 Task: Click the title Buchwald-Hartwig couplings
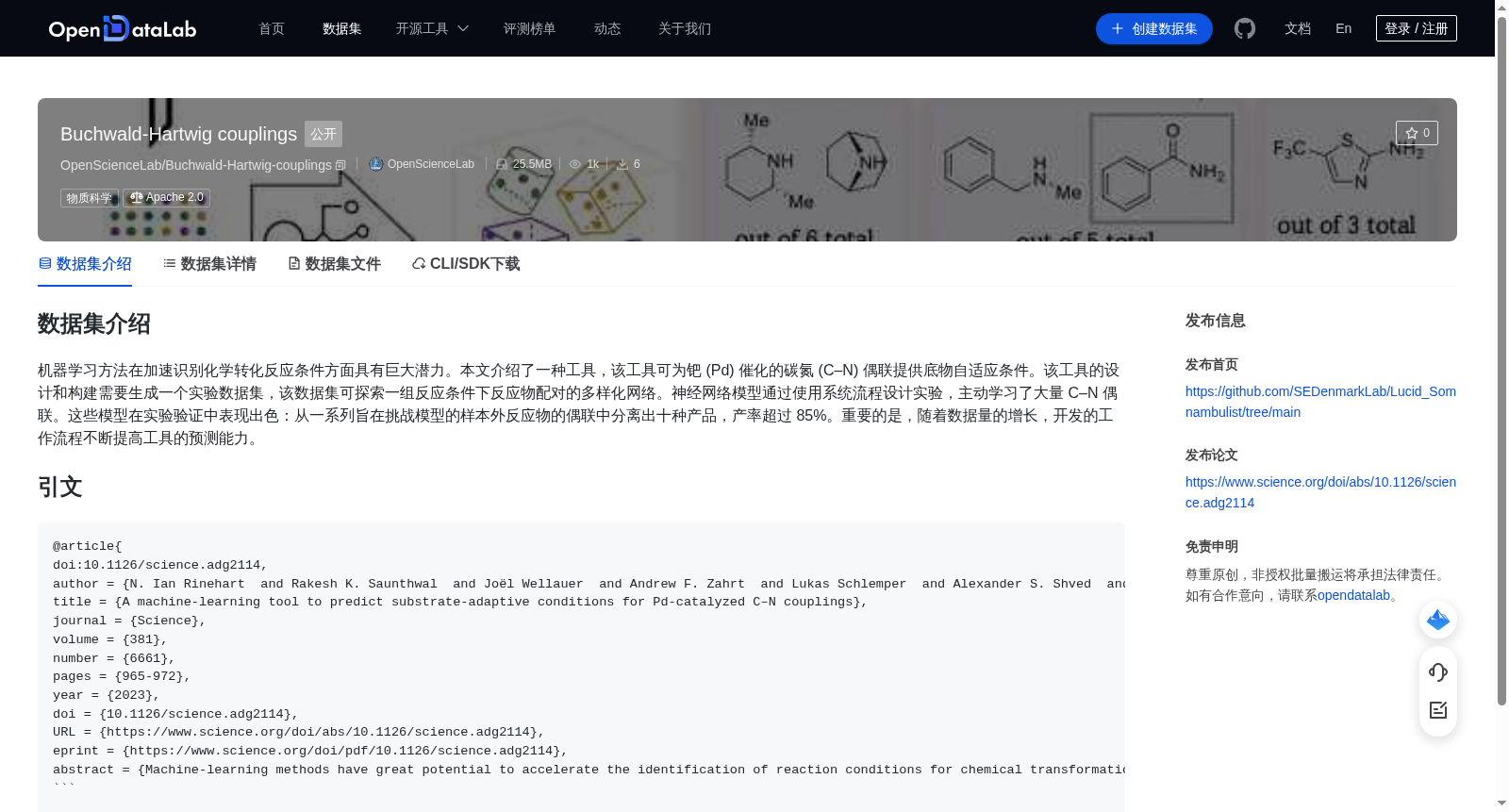coord(178,134)
